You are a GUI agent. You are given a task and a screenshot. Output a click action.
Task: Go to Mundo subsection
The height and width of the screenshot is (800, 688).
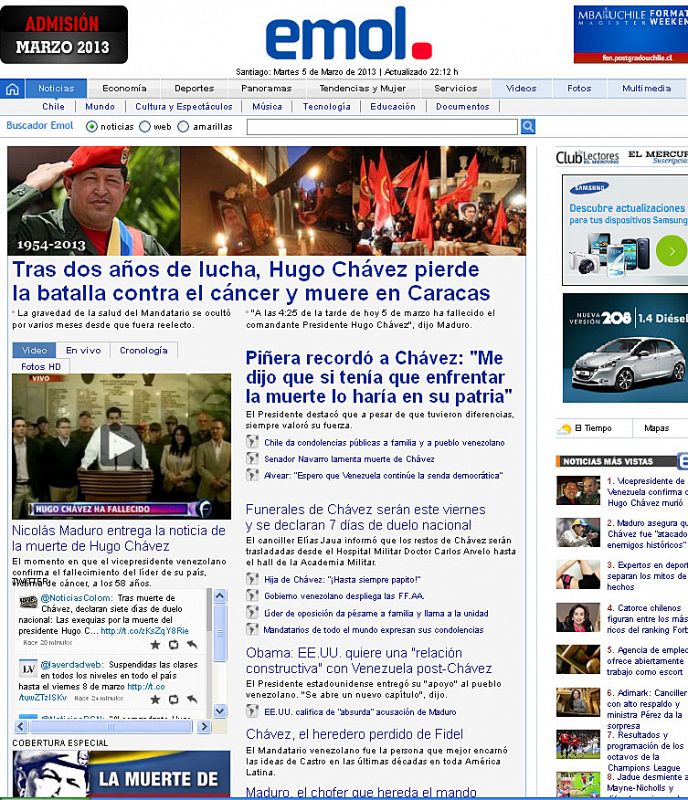[100, 107]
